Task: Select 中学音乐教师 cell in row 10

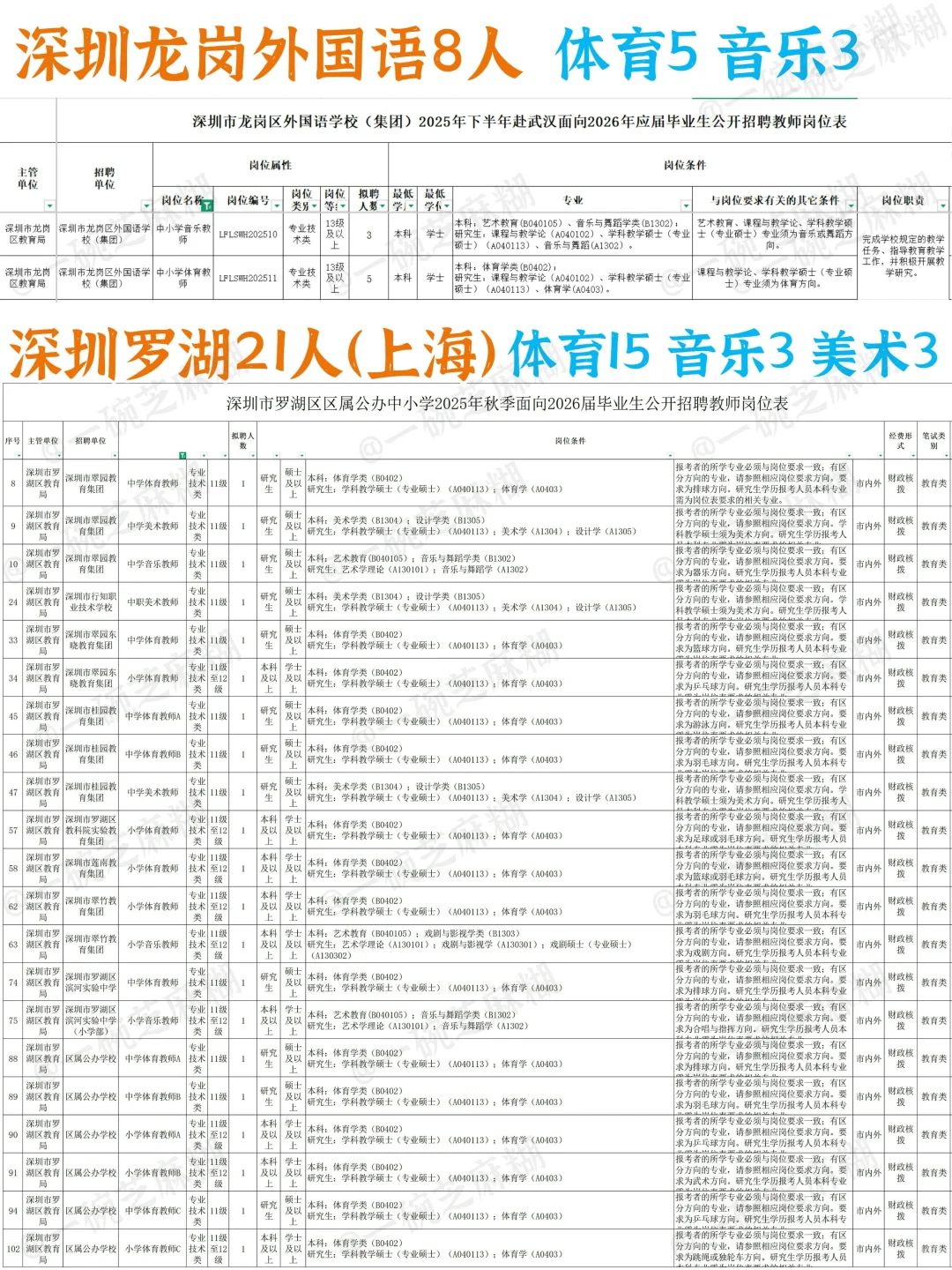Action: pos(152,564)
